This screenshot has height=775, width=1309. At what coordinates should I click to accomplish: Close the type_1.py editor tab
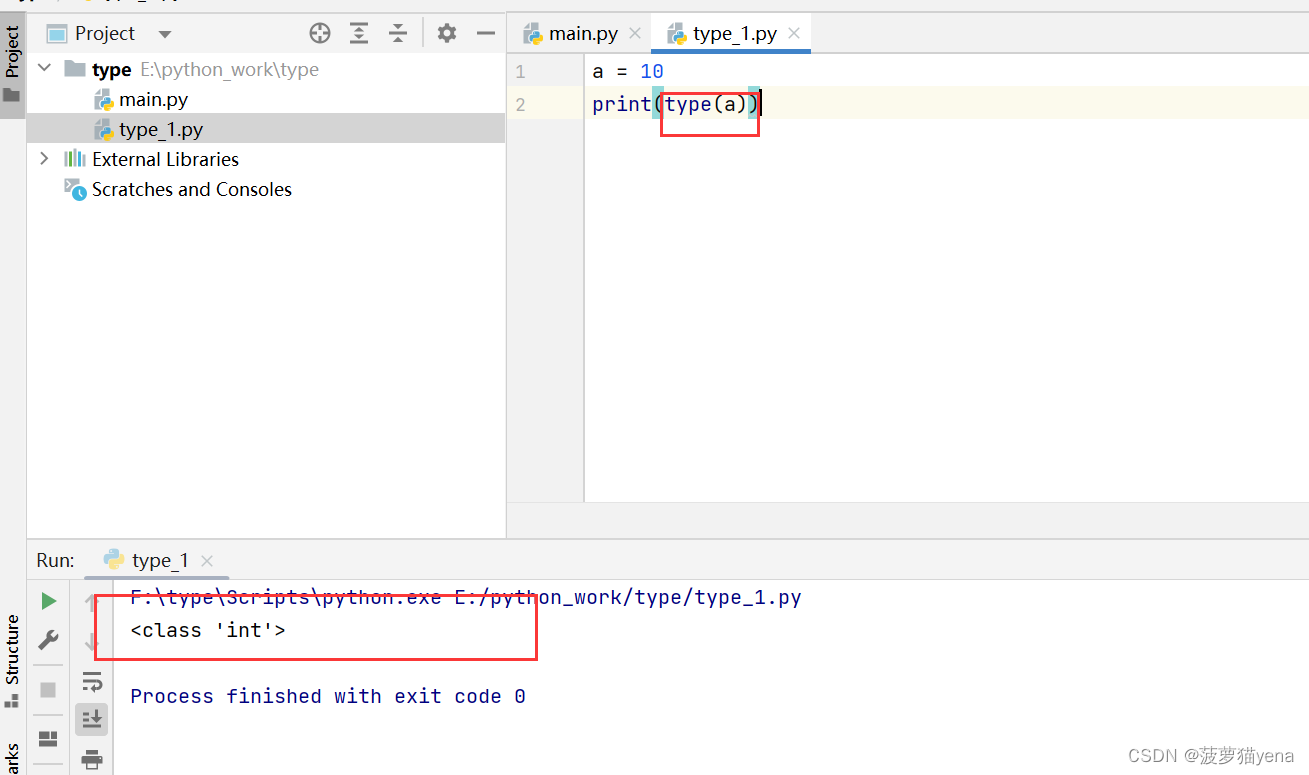(794, 33)
